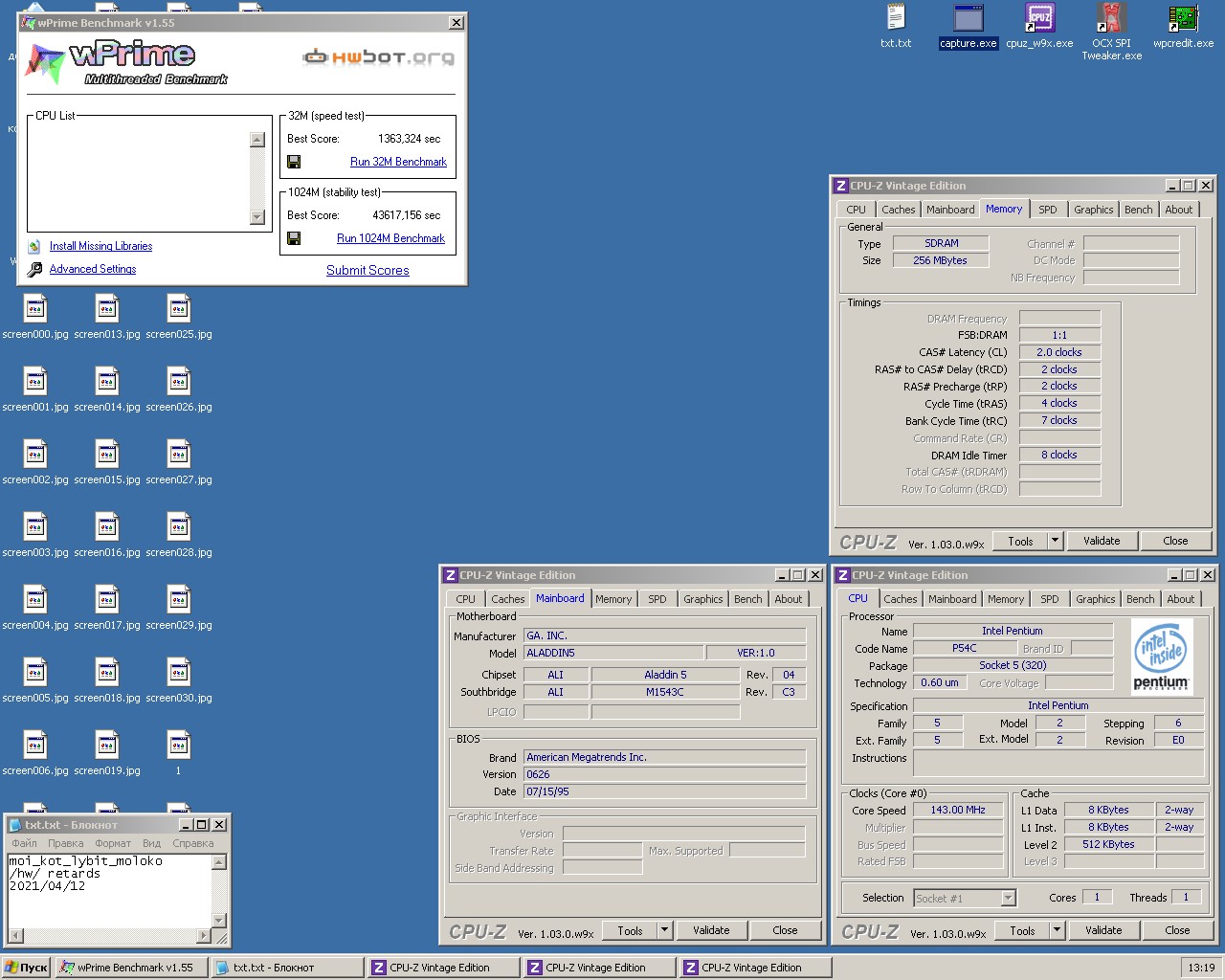1225x980 pixels.
Task: Click Submit Scores link
Action: (367, 271)
